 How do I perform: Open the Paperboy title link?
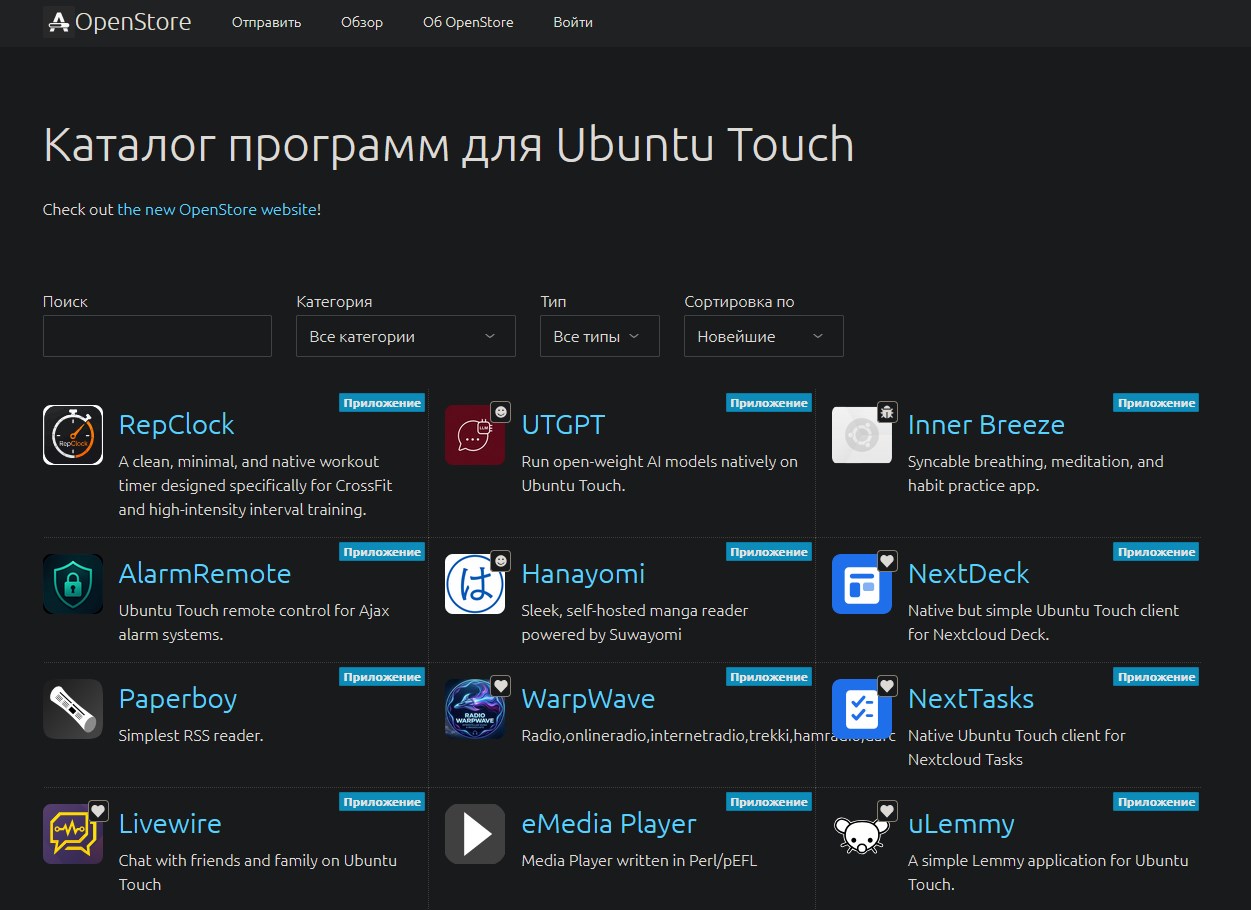[178, 698]
